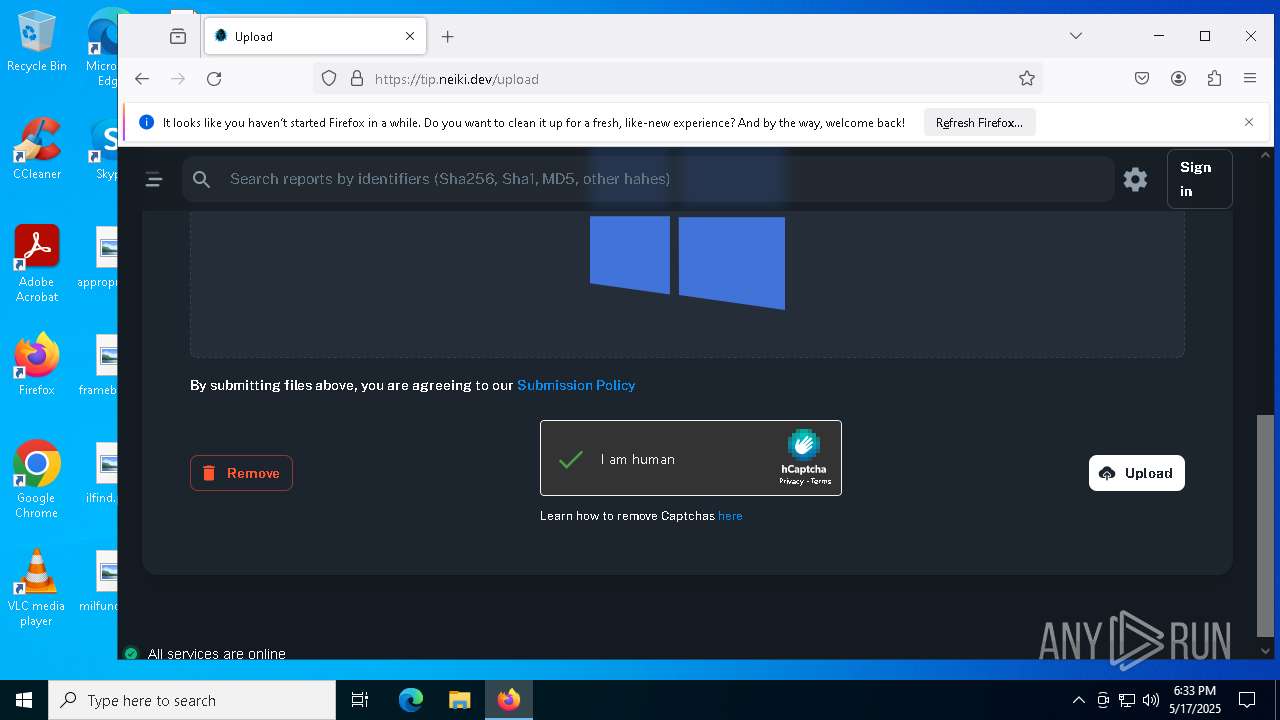Open hCaptcha Terms link

(821, 481)
